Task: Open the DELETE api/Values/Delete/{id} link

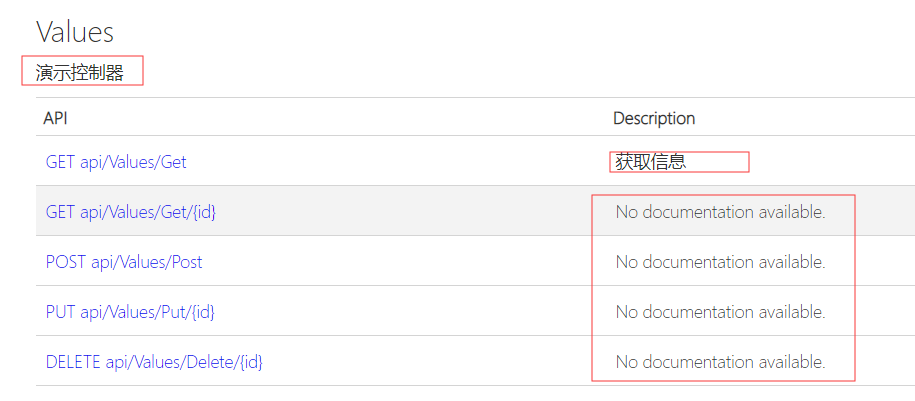Action: 154,362
